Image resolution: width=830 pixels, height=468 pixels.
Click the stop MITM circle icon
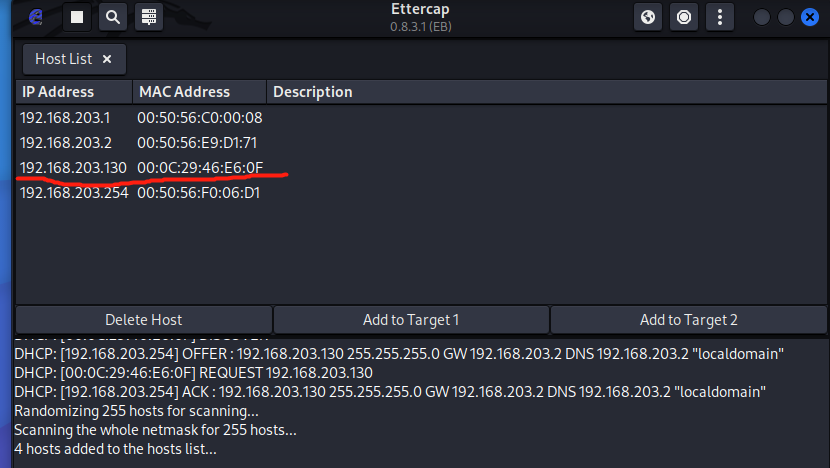[x=684, y=17]
